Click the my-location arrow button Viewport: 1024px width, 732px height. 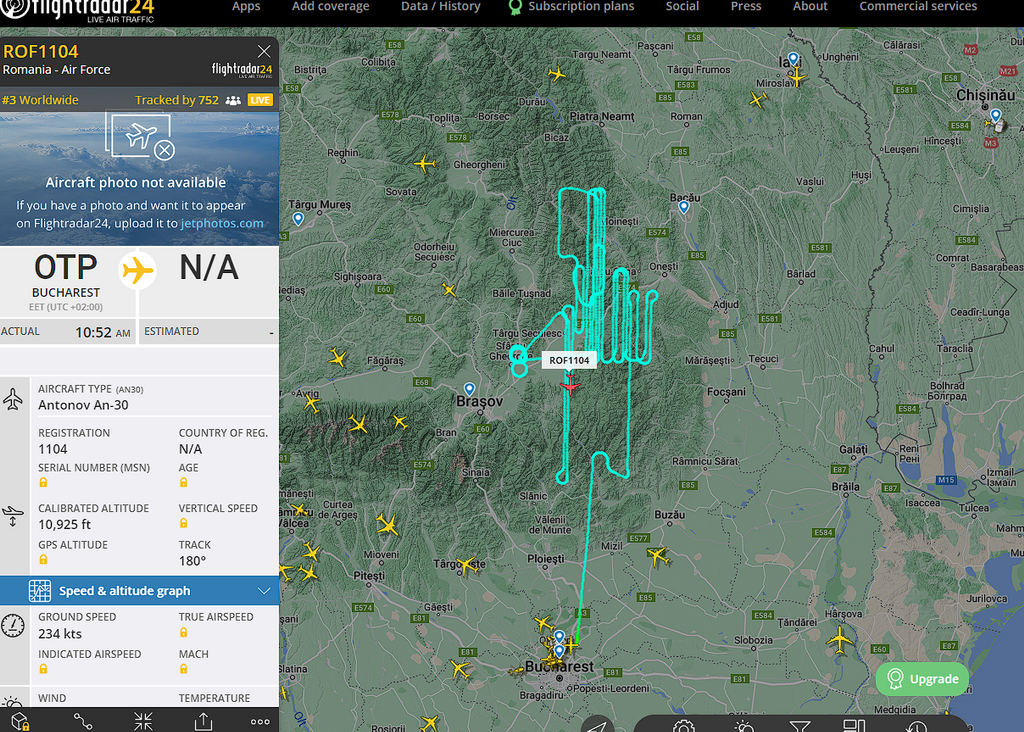[x=597, y=726]
